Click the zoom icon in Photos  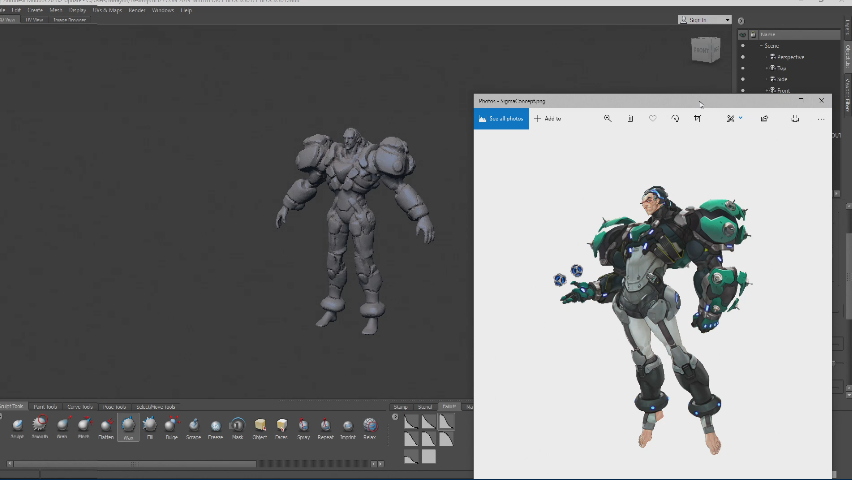pyautogui.click(x=607, y=119)
